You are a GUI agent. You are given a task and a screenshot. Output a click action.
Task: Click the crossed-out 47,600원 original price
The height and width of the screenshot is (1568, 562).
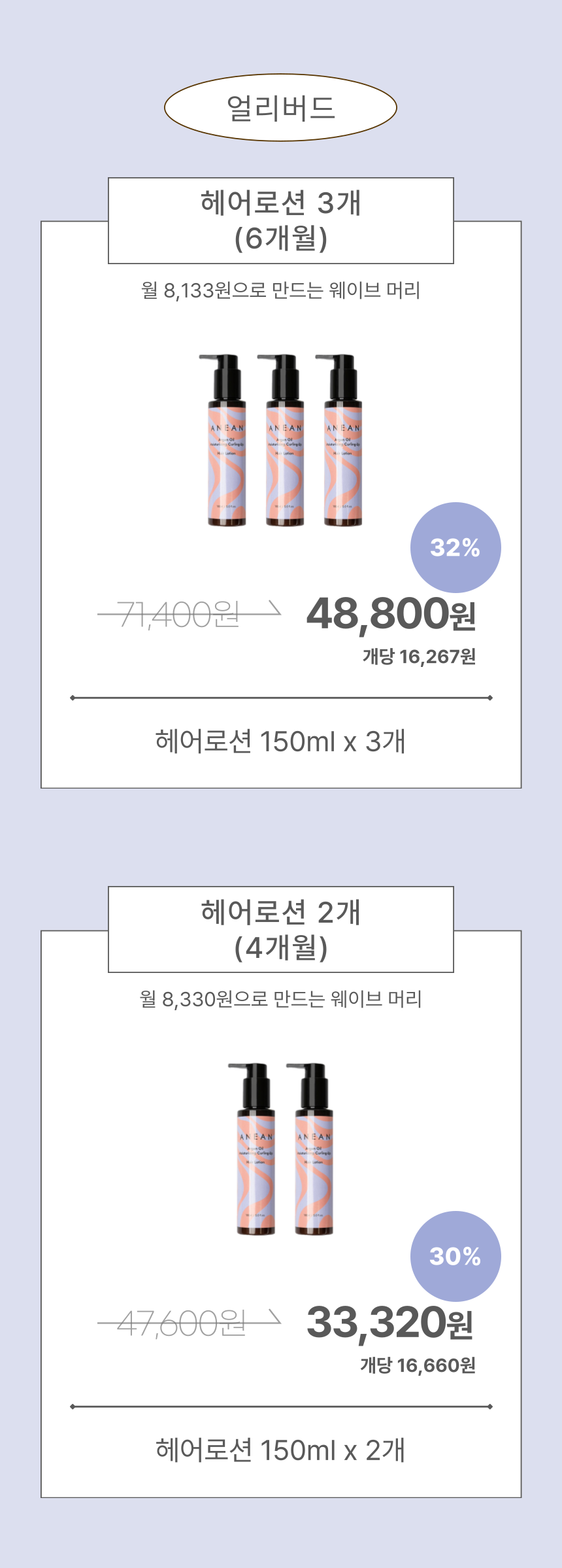182,1323
